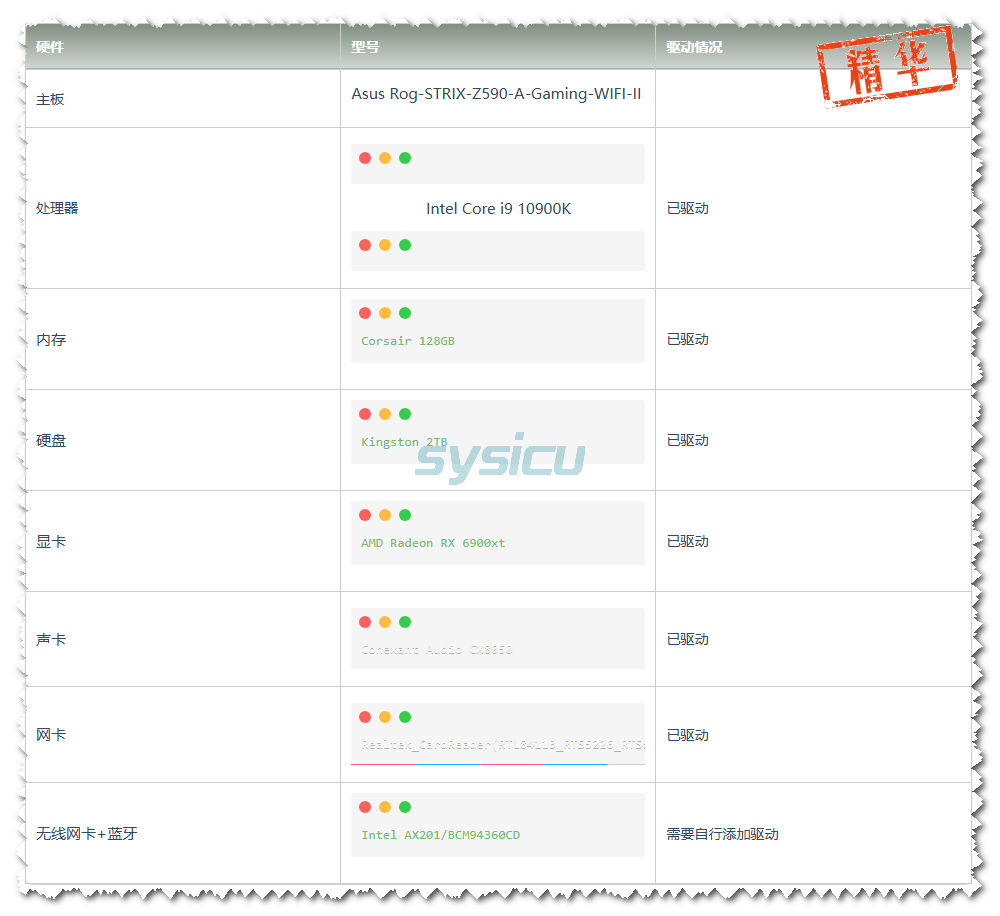This screenshot has height=916, width=1000.
Task: Select the Kingston 2TB code text
Action: tap(404, 442)
